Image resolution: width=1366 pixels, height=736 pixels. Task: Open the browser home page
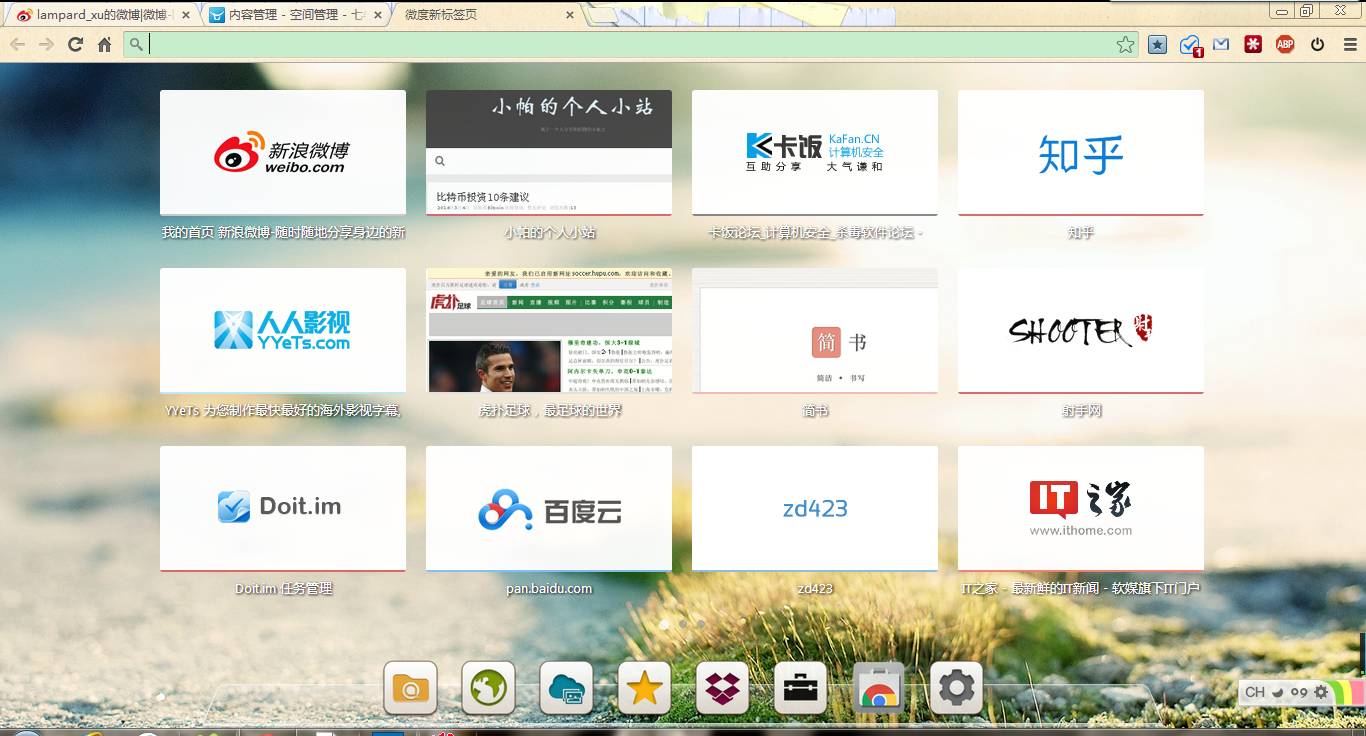tap(104, 44)
